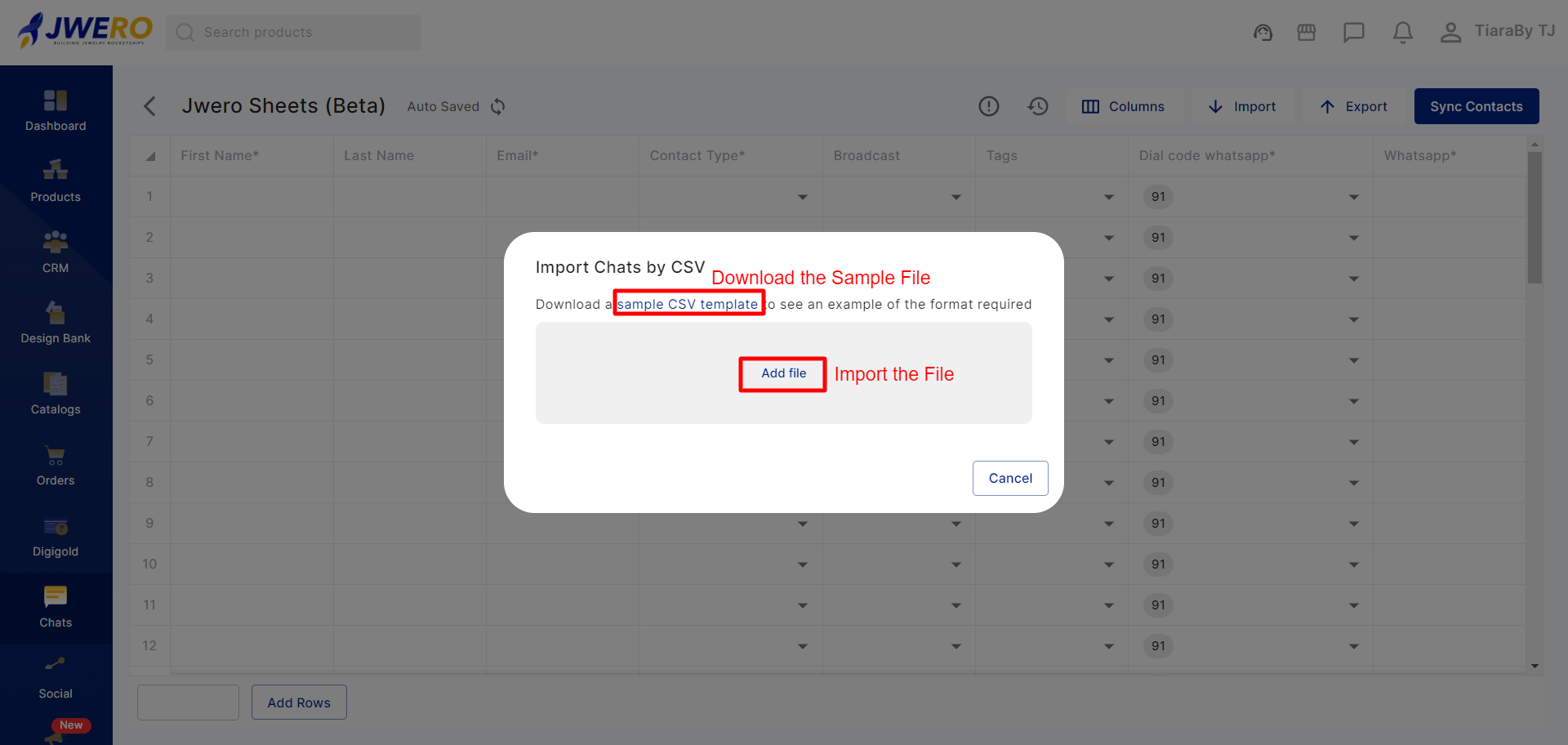Click the info alert circle icon
Viewport: 1568px width, 745px height.
click(989, 106)
